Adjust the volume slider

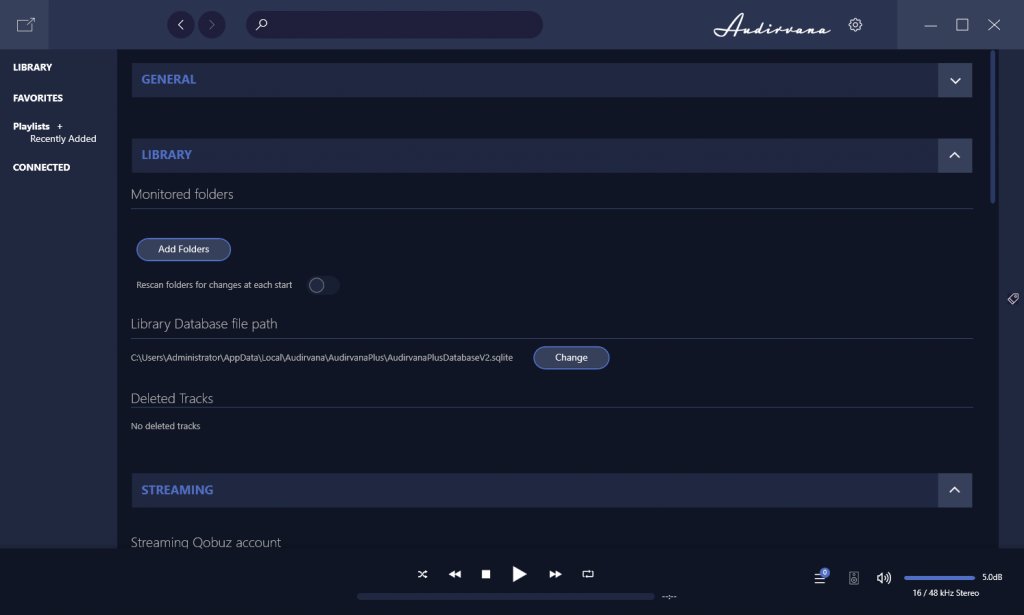coord(939,578)
